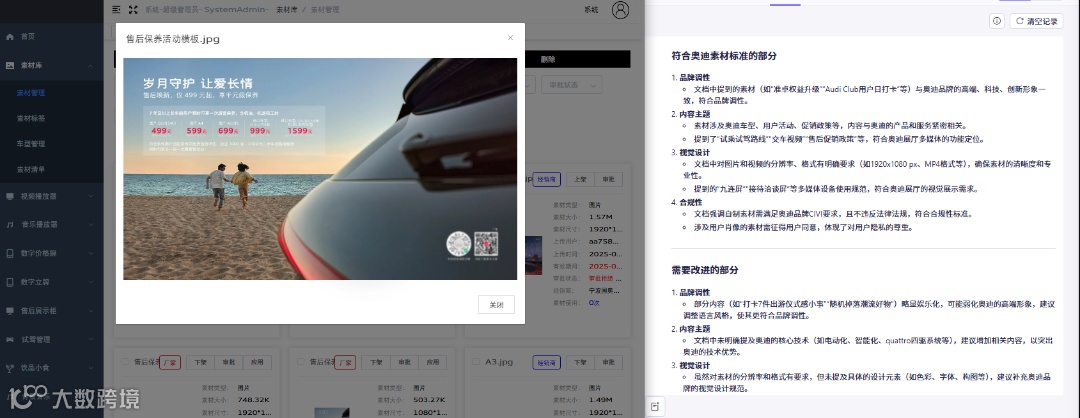1080x418 pixels.
Task: Click the 素材库 breadcrumb link
Action: click(x=287, y=10)
